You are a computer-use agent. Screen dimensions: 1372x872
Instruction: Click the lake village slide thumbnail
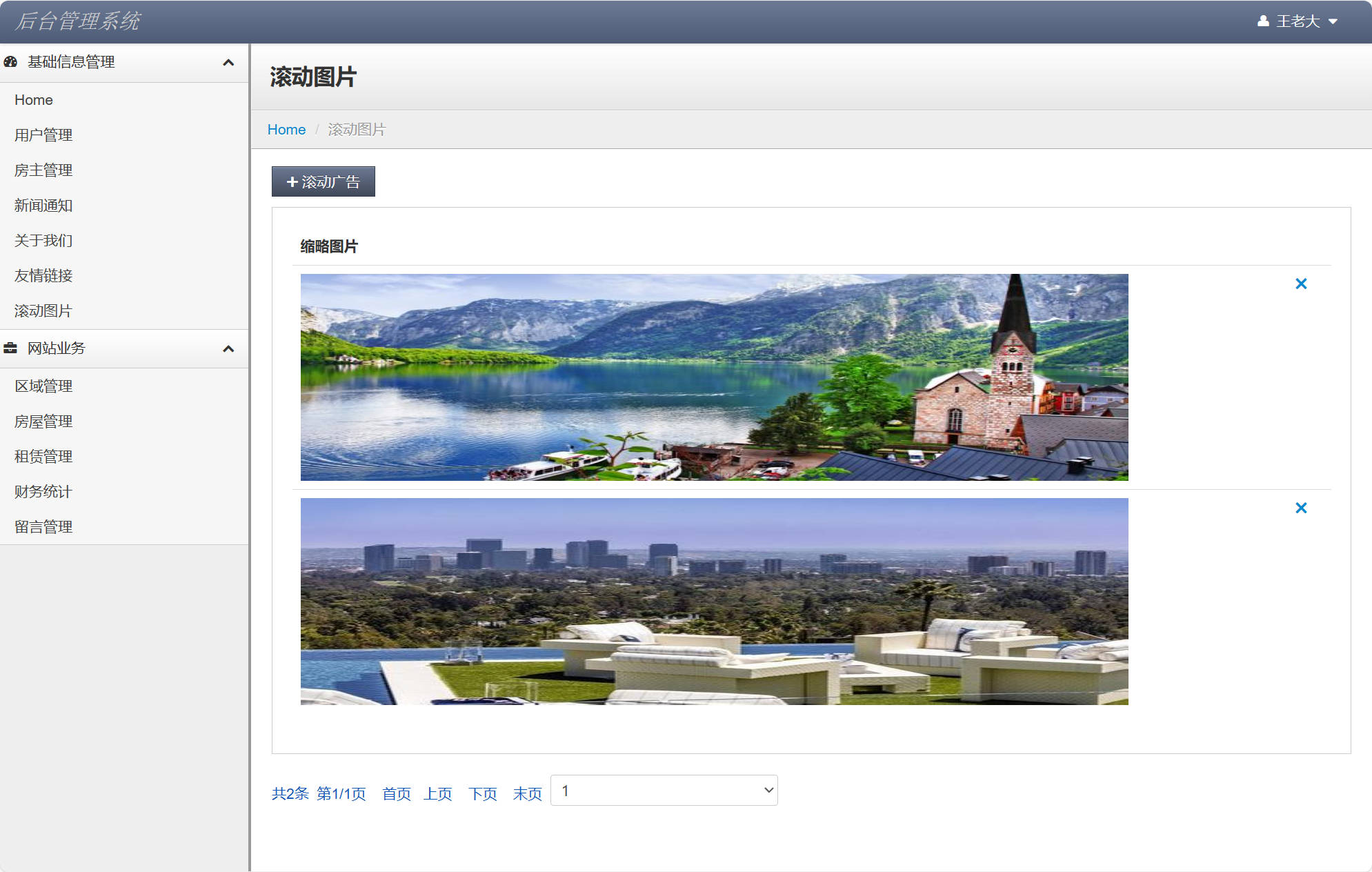click(x=713, y=377)
